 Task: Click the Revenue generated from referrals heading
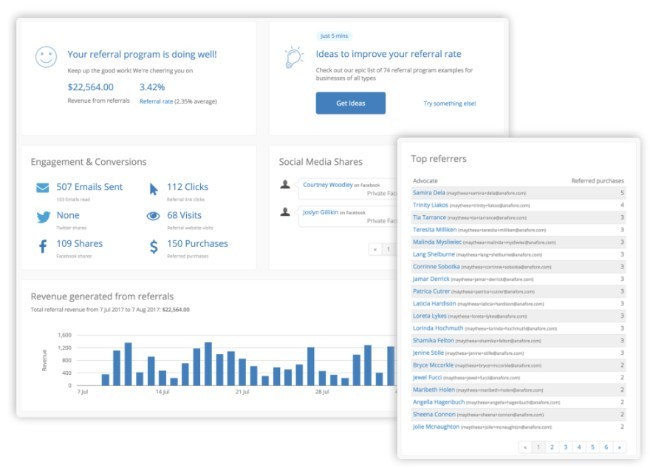pos(102,296)
